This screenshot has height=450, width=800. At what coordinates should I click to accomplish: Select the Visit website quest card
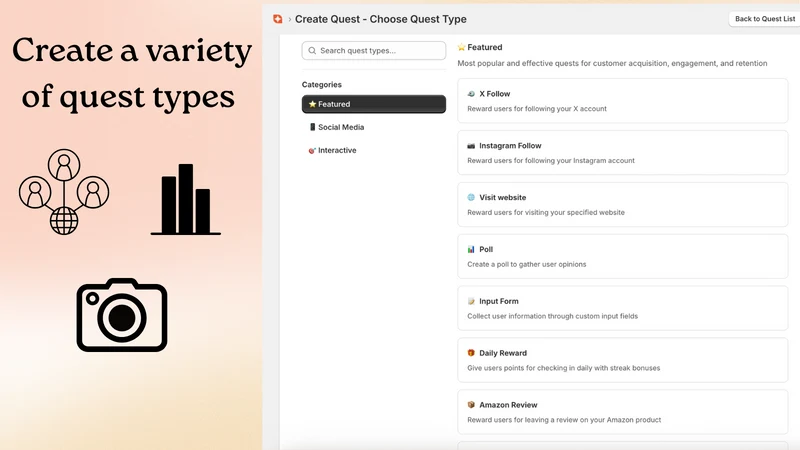coord(622,205)
